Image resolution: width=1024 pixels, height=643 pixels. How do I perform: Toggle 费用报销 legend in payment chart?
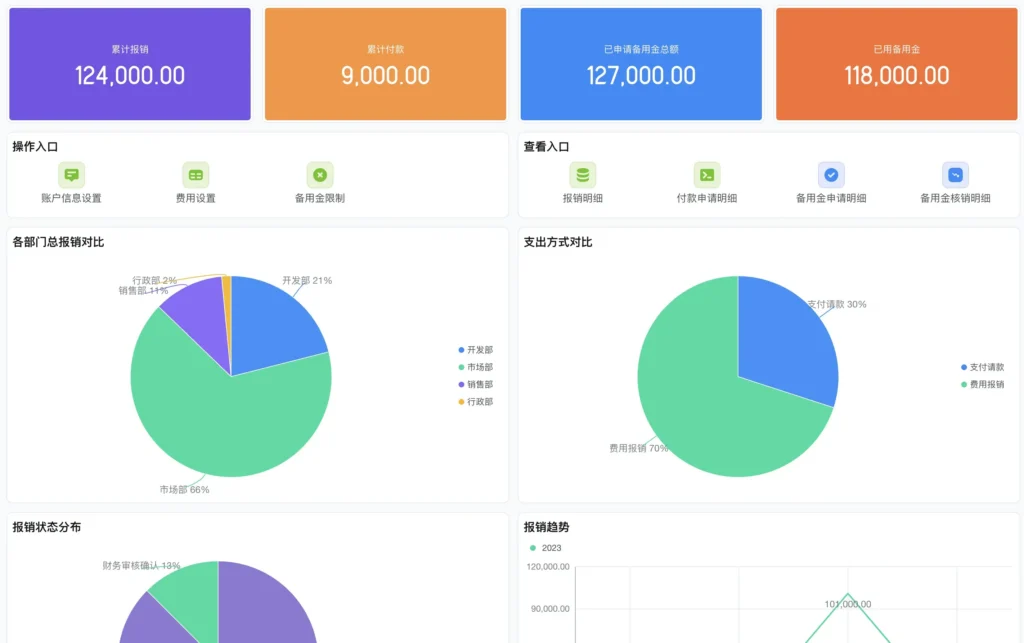982,384
